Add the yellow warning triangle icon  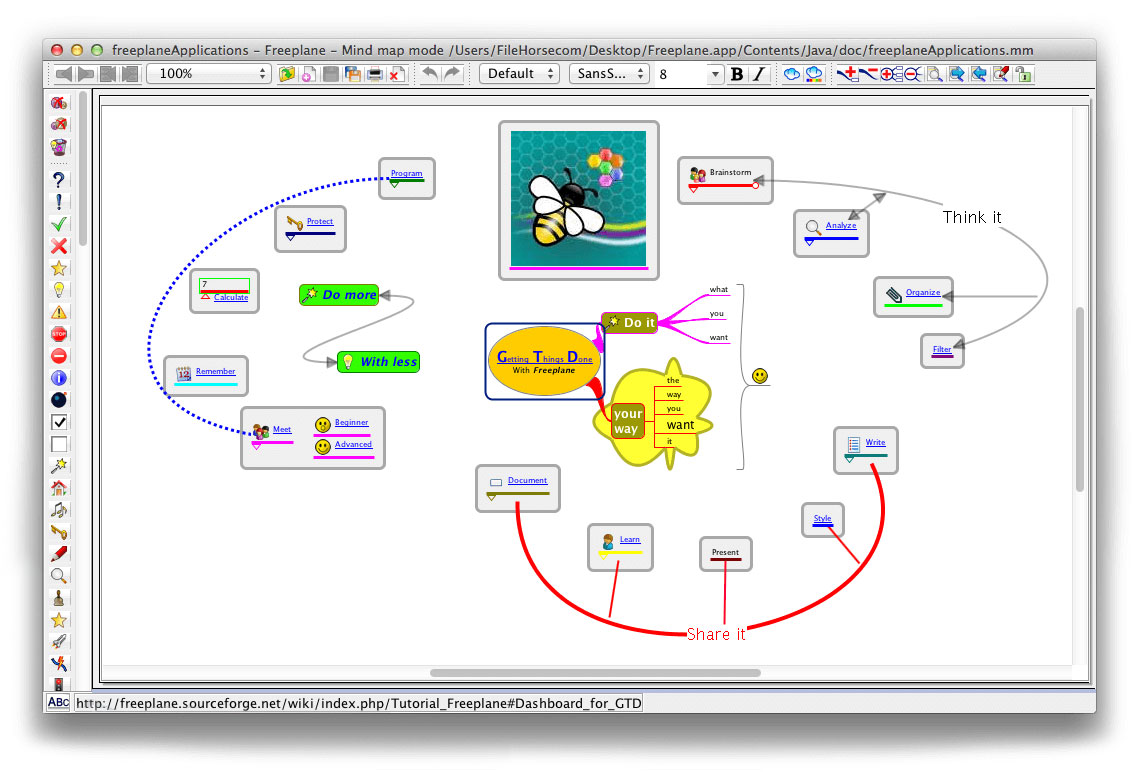(59, 312)
